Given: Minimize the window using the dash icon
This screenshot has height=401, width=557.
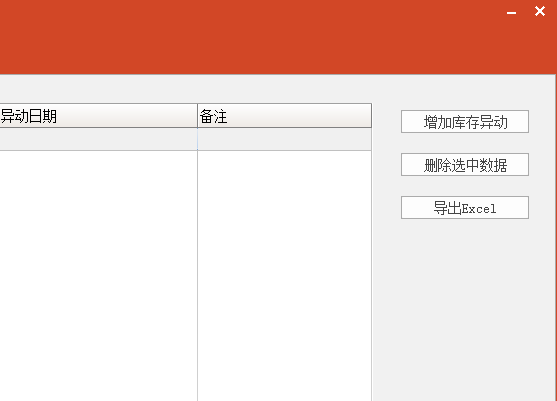Looking at the screenshot, I should click(511, 13).
